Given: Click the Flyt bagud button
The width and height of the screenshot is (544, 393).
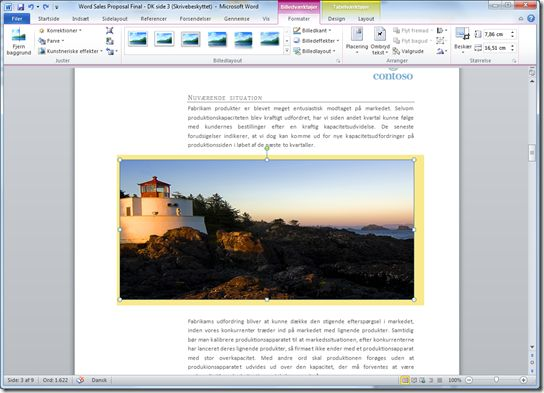Looking at the screenshot, I should (x=412, y=41).
